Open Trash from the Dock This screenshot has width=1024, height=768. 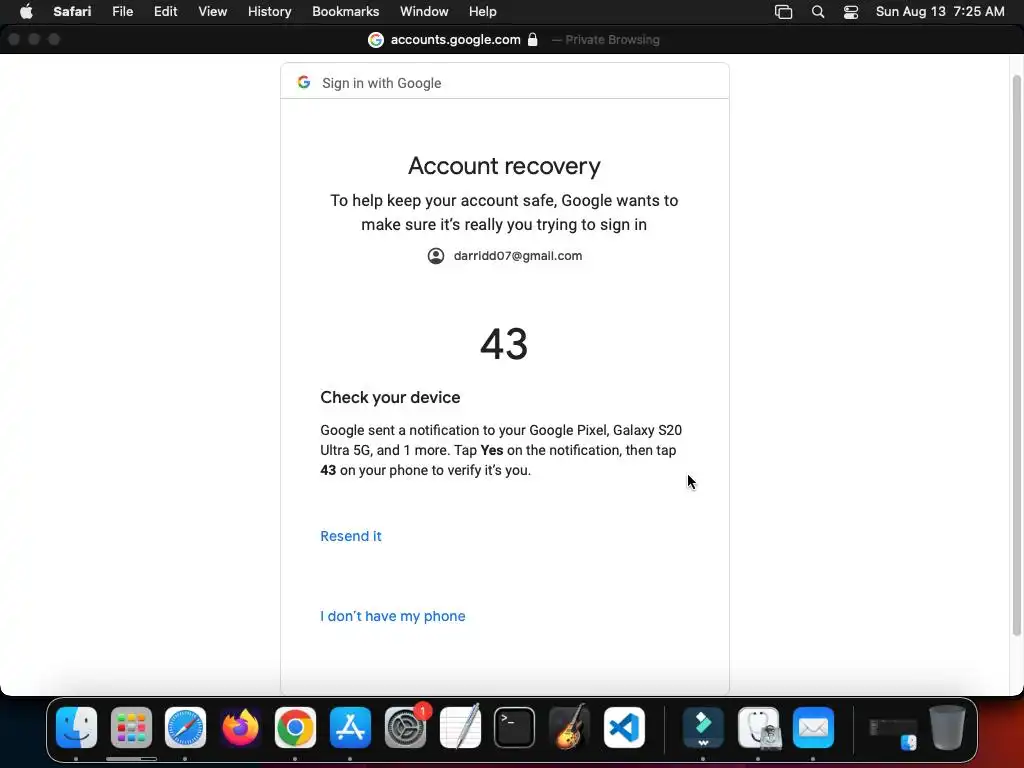(947, 728)
